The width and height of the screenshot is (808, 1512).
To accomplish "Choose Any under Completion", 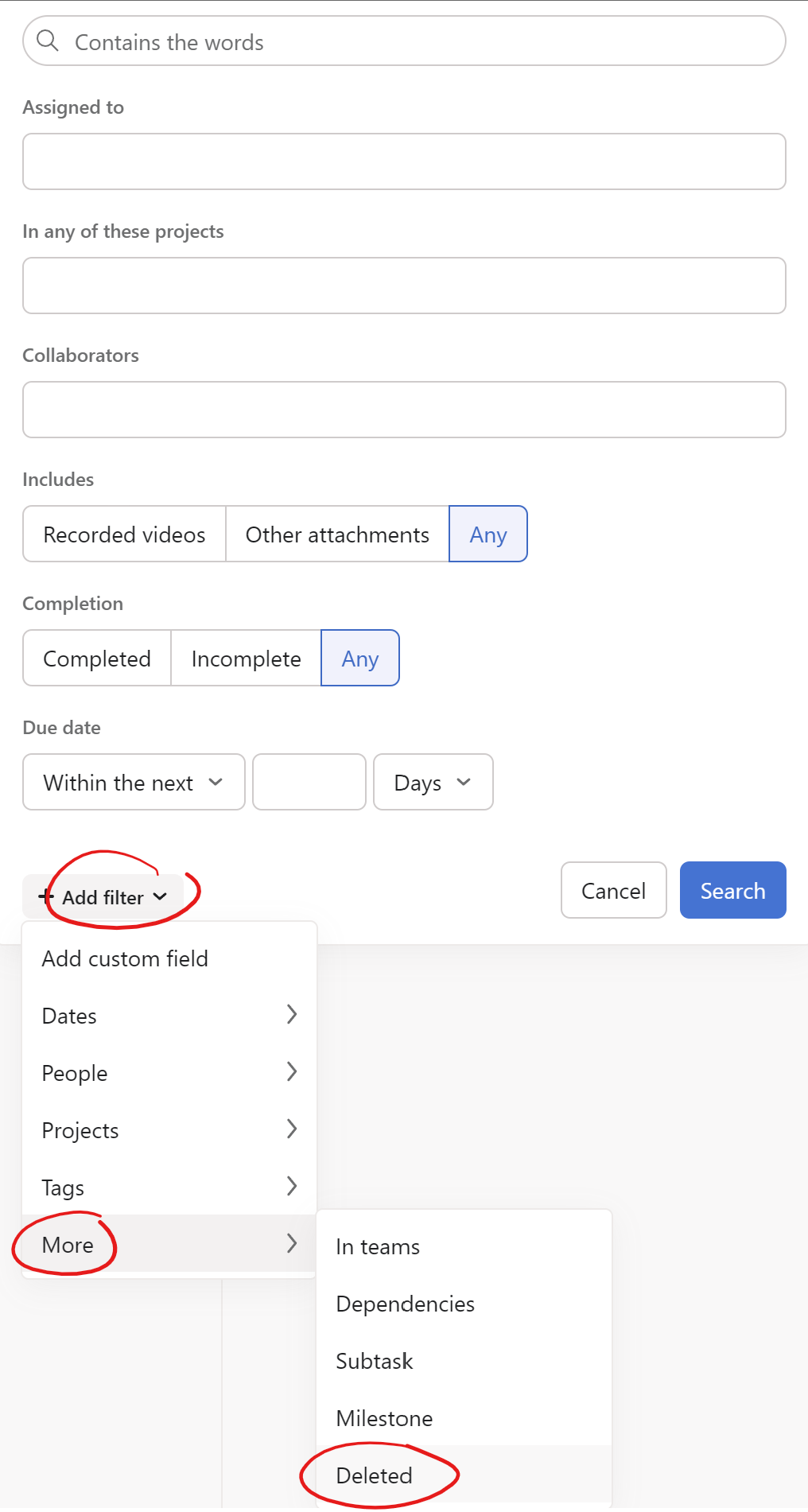I will tap(359, 659).
